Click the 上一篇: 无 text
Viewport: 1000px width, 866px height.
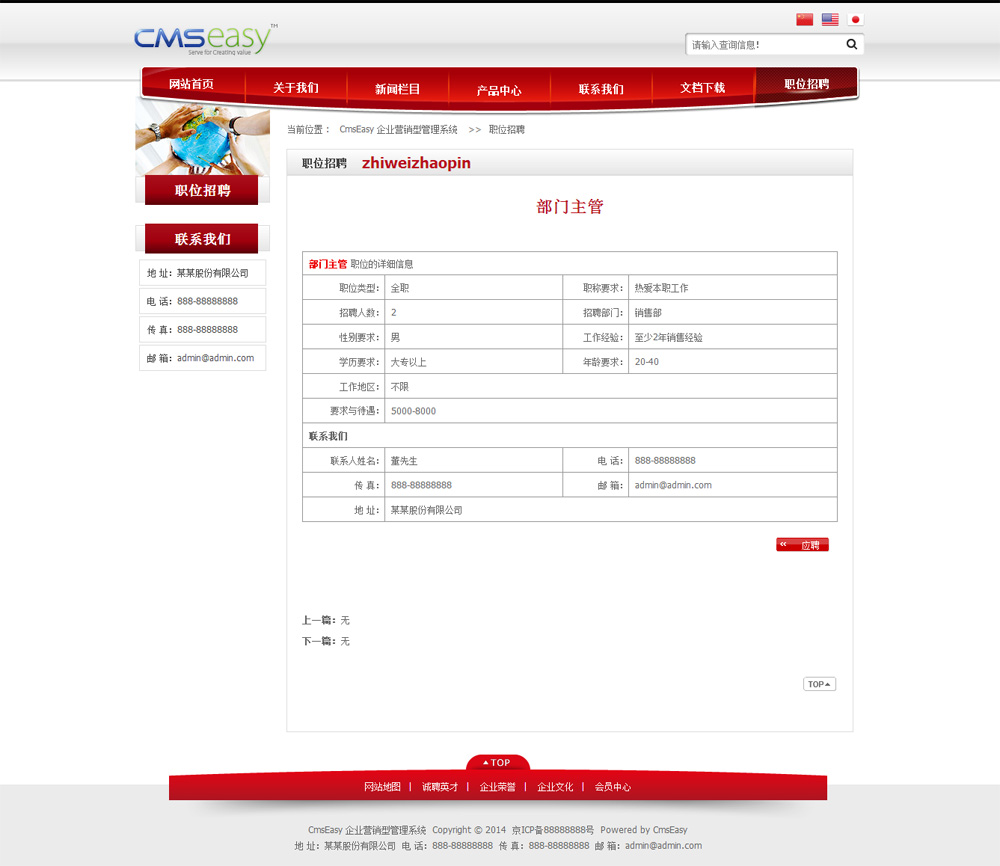point(325,620)
